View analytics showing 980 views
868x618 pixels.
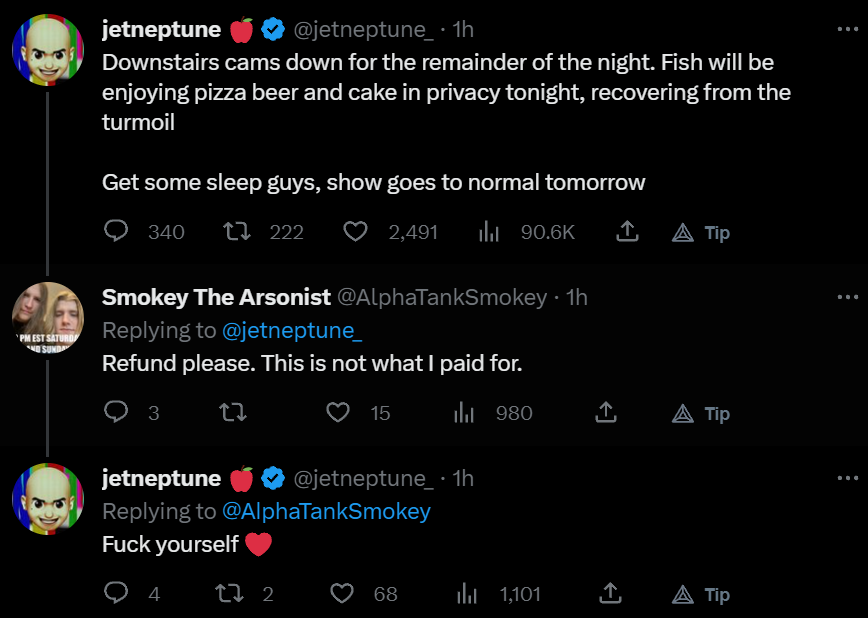click(465, 413)
